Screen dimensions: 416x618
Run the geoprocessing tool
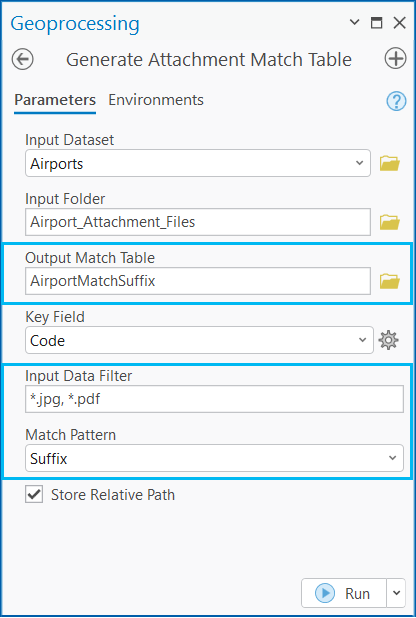click(x=344, y=593)
